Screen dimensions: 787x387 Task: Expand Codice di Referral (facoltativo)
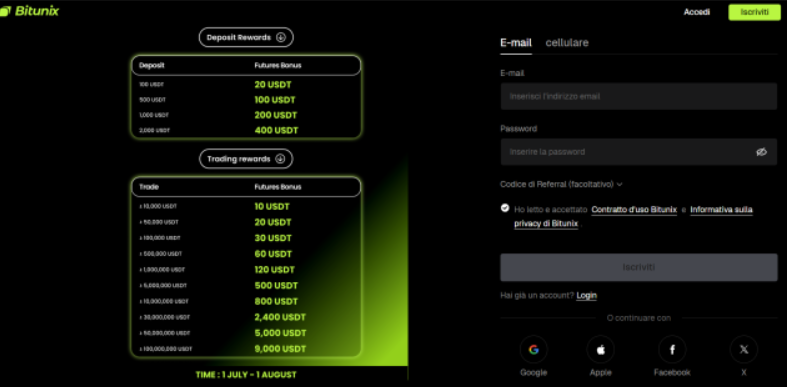tap(562, 184)
